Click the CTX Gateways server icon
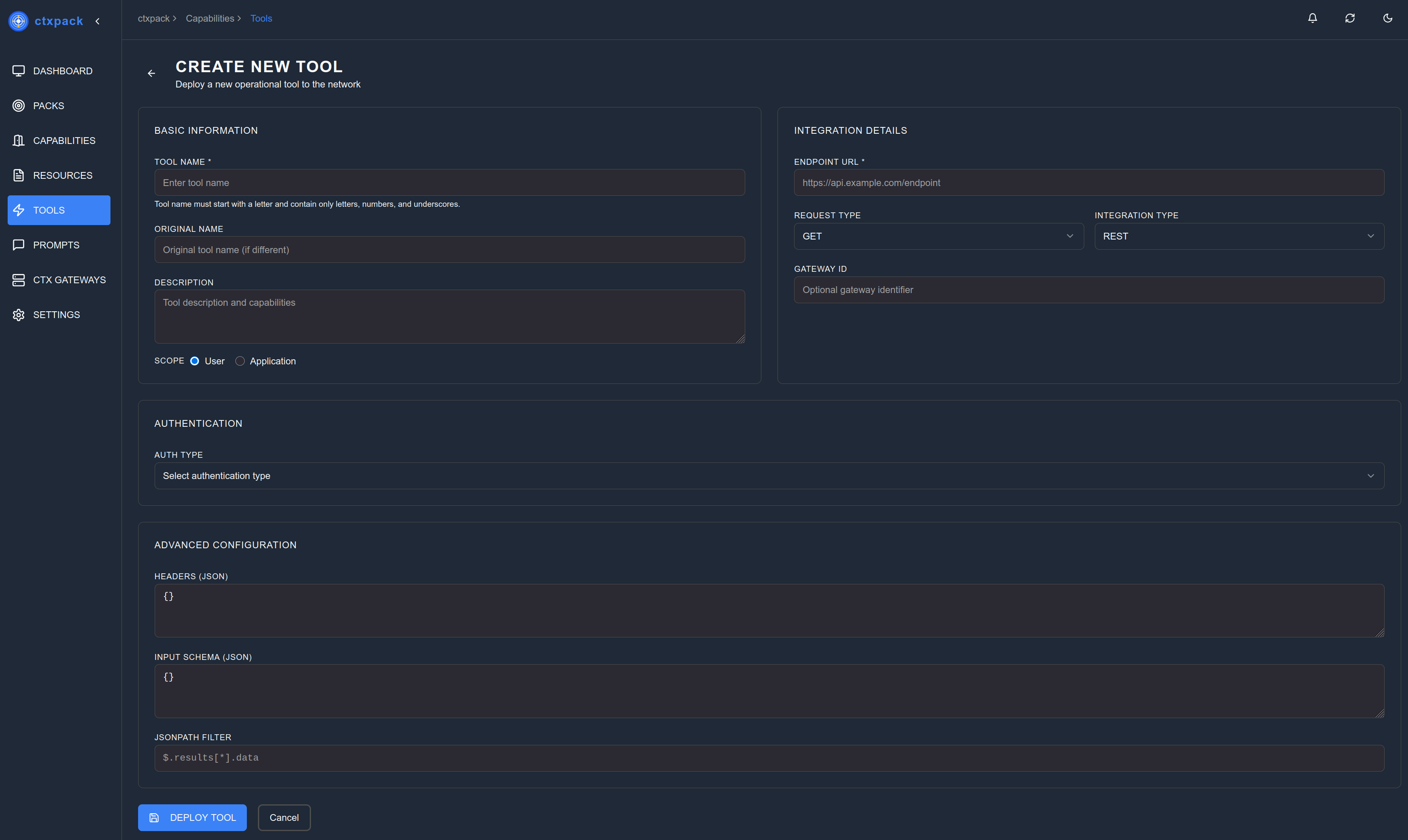The width and height of the screenshot is (1408, 840). coord(19,280)
